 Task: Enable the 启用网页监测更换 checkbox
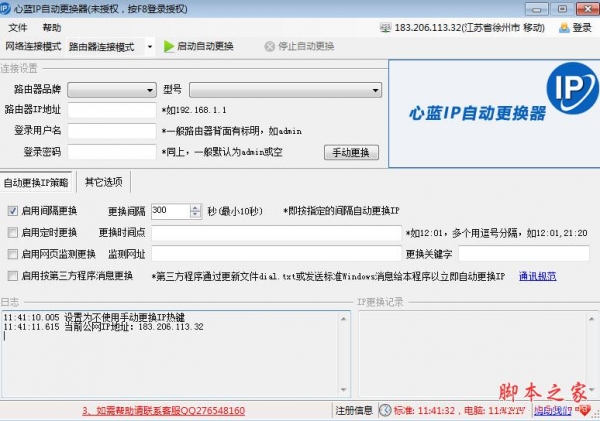(13, 254)
